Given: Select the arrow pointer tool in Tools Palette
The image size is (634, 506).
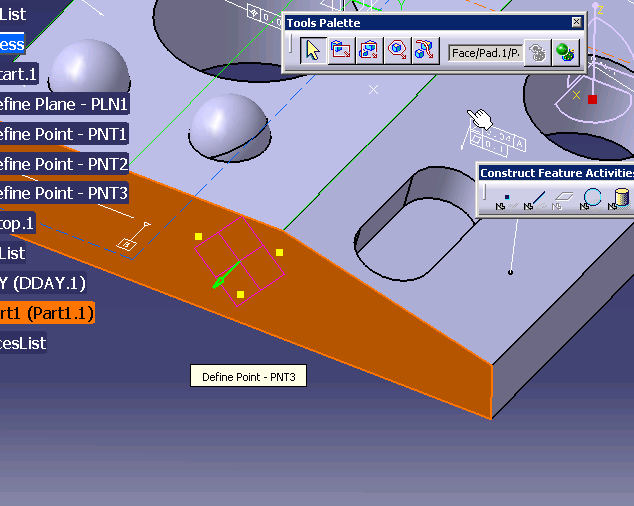Looking at the screenshot, I should (313, 51).
